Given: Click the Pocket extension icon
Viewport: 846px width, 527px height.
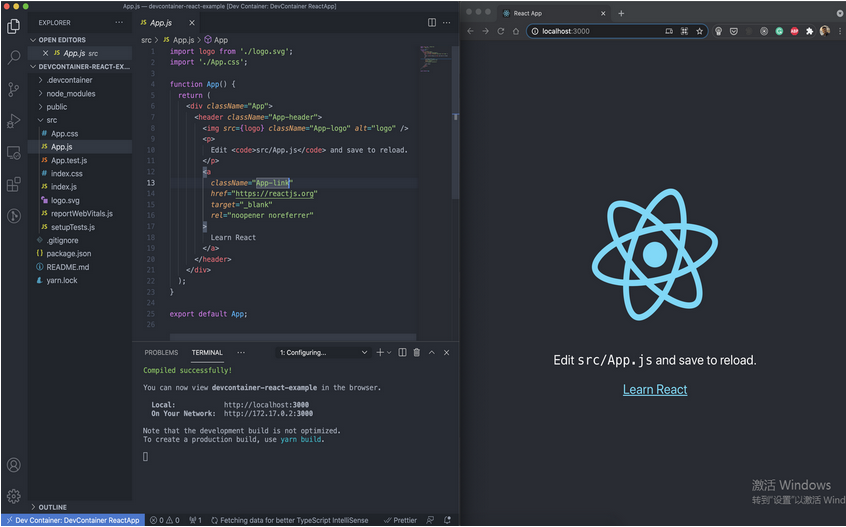Looking at the screenshot, I should (x=734, y=31).
